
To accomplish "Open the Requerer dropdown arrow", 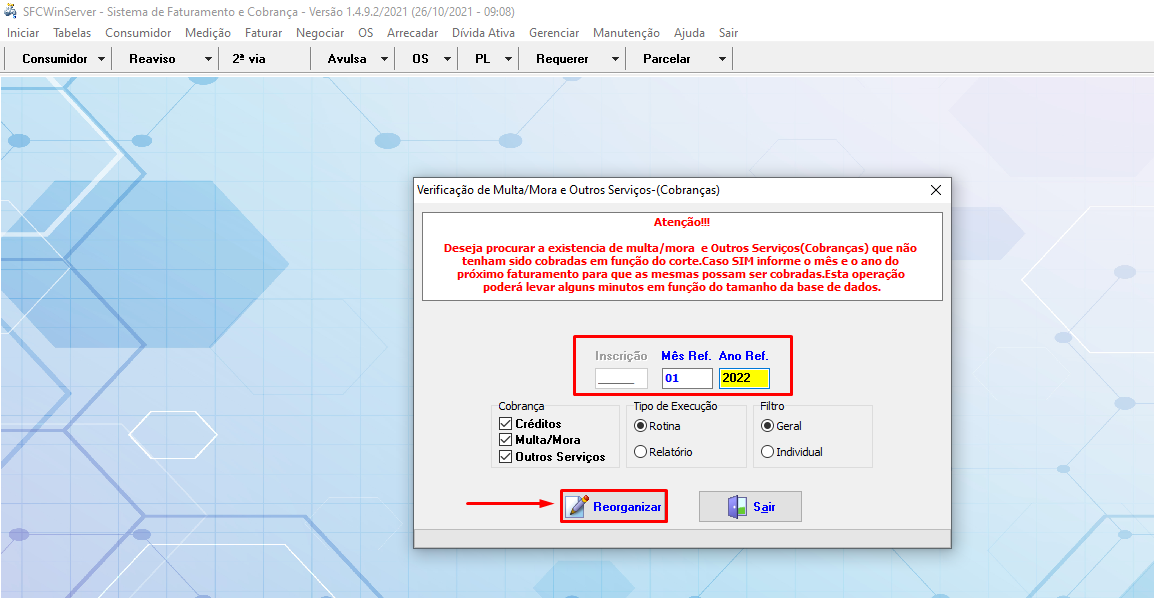I will point(615,59).
